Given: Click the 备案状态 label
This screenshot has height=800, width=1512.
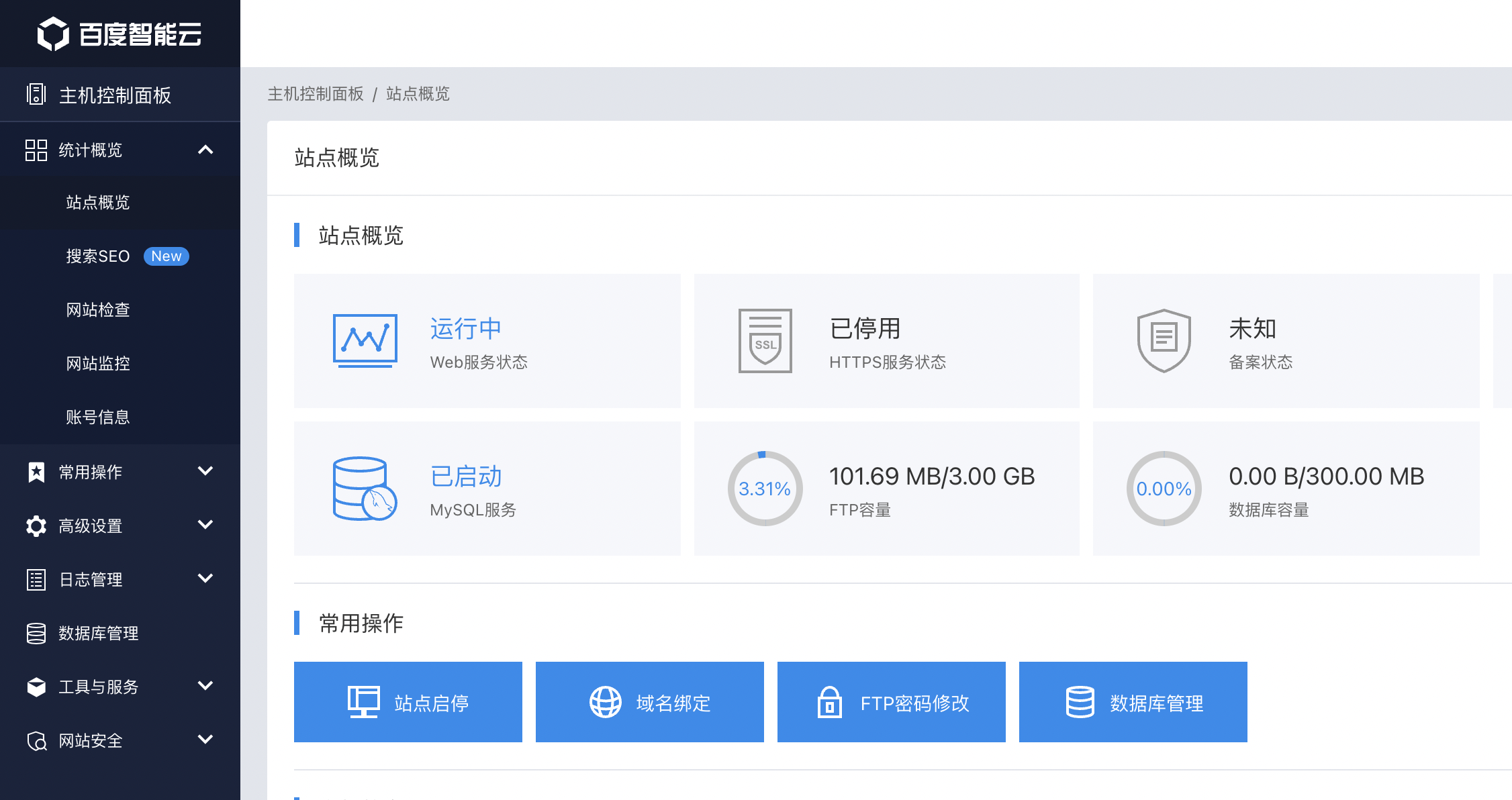Looking at the screenshot, I should point(1261,362).
